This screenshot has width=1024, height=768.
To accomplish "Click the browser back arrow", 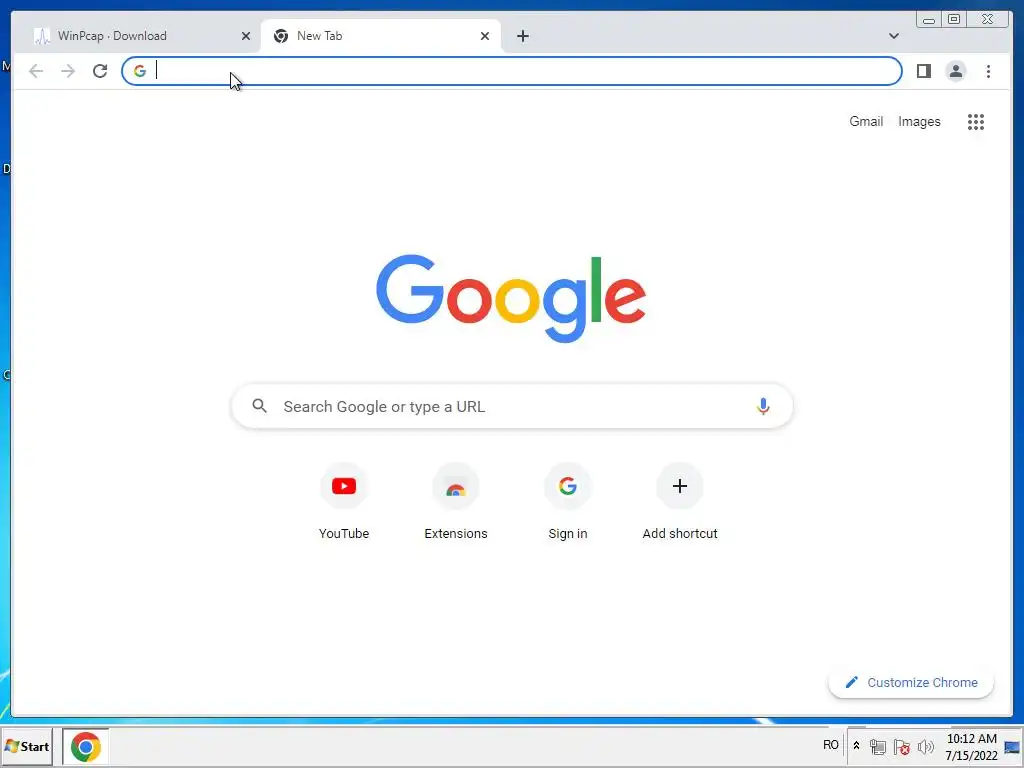I will [x=36, y=71].
